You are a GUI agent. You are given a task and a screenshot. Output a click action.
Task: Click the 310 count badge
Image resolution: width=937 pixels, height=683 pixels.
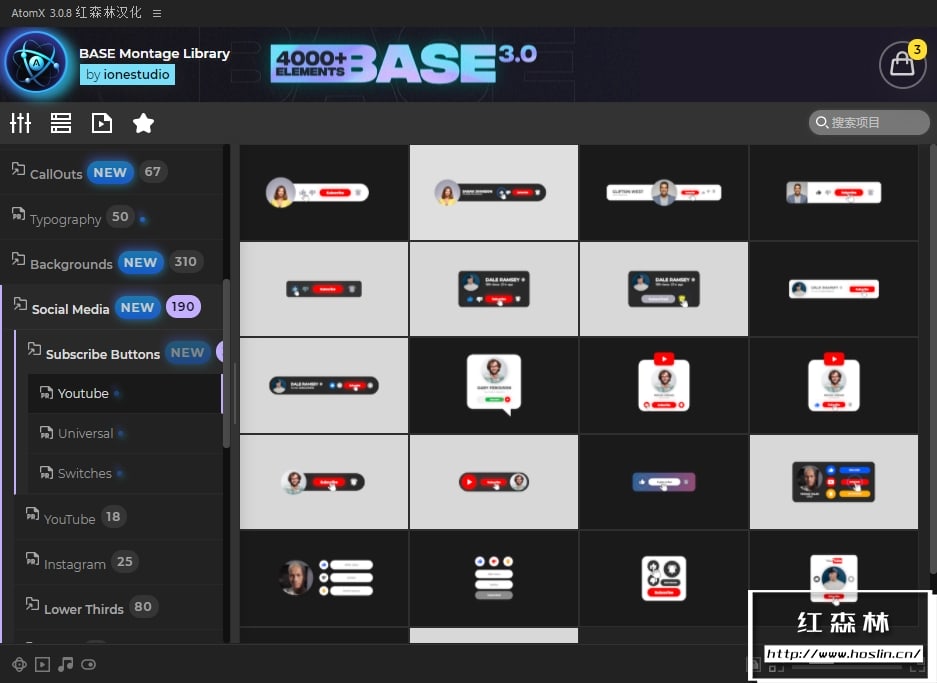185,262
